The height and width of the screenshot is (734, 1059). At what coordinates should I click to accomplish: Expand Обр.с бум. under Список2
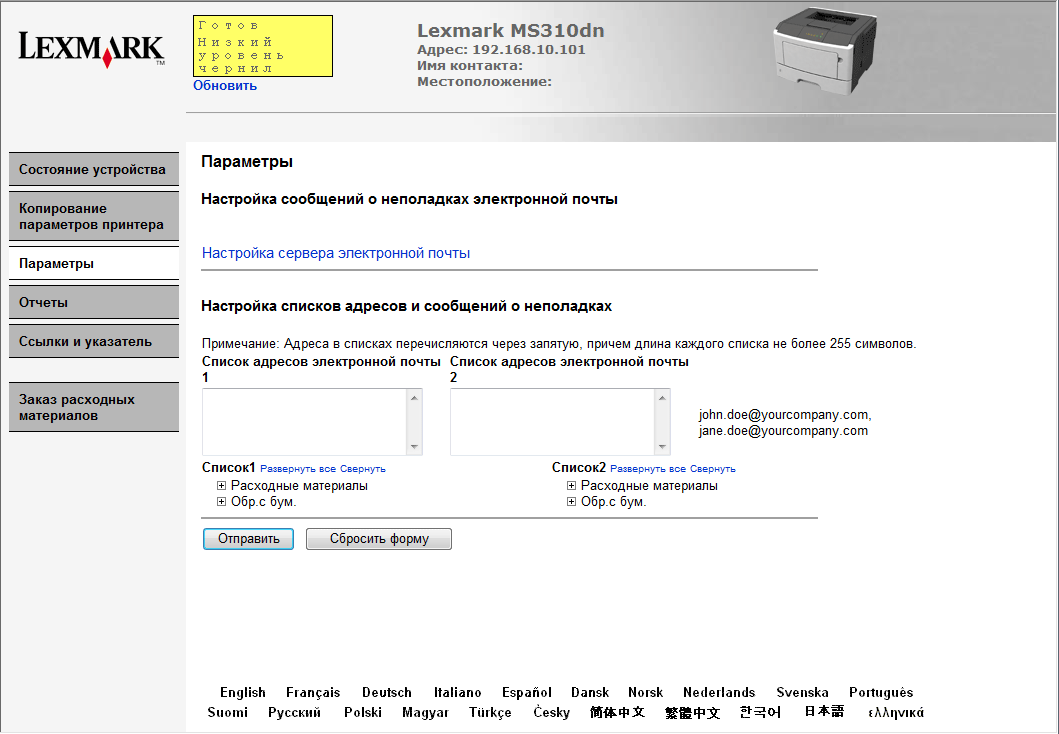tap(571, 502)
